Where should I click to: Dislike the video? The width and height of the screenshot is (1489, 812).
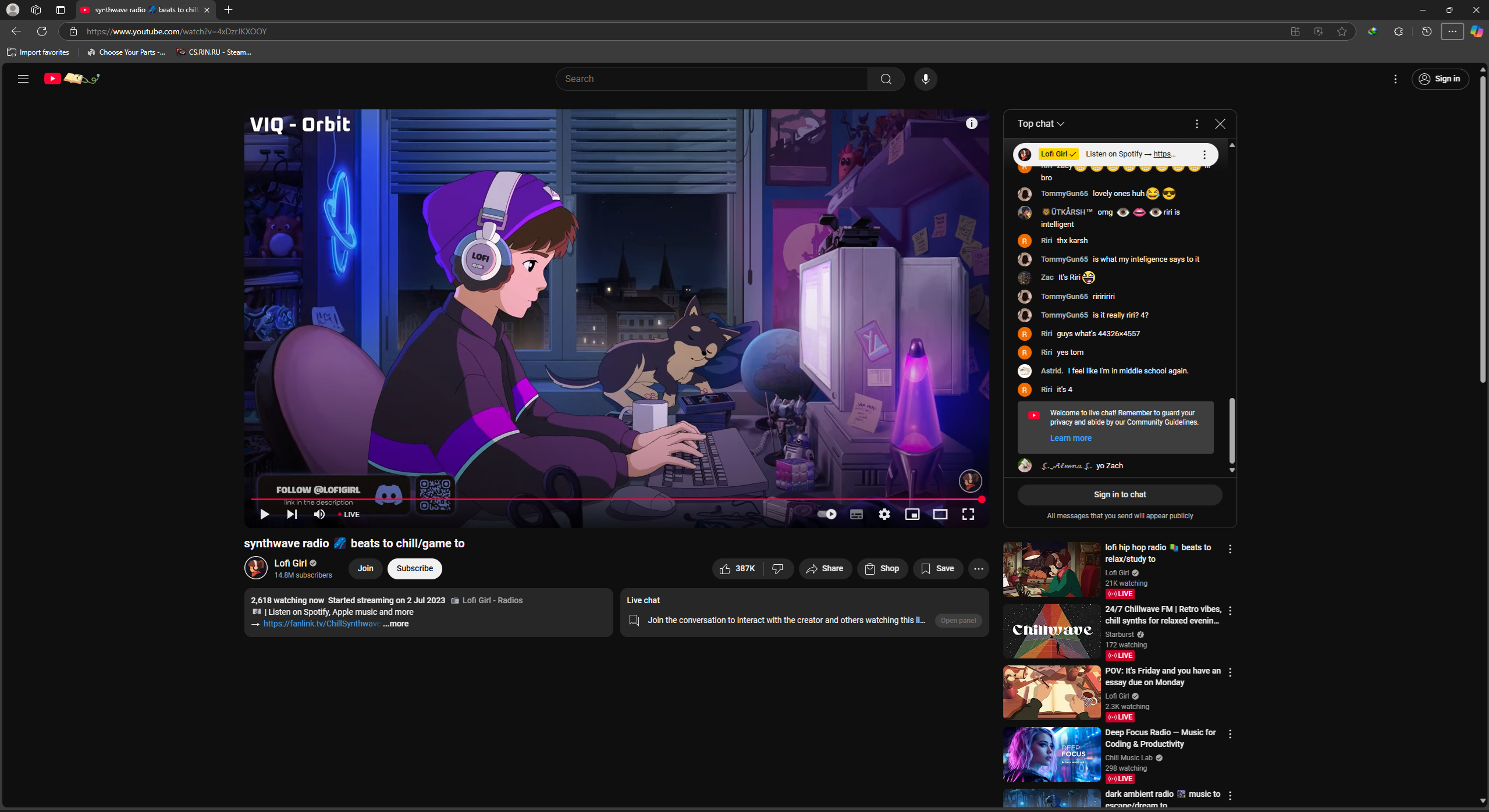(778, 568)
